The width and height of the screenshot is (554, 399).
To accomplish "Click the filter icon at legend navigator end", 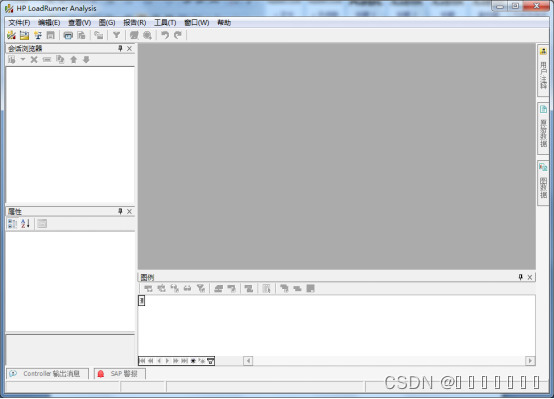I will pos(211,361).
